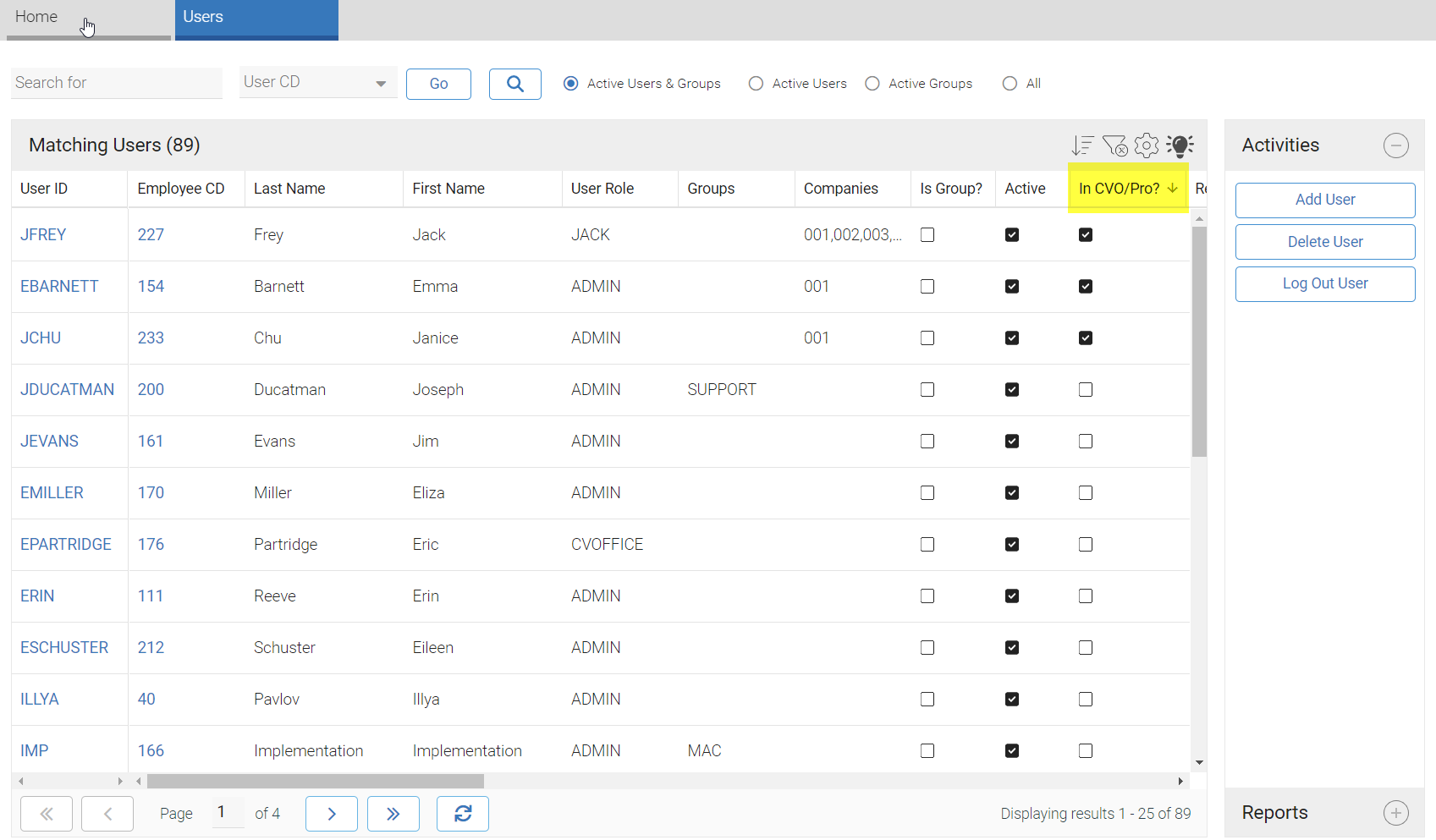Open user EBARNETT link
This screenshot has width=1436, height=840.
point(59,287)
